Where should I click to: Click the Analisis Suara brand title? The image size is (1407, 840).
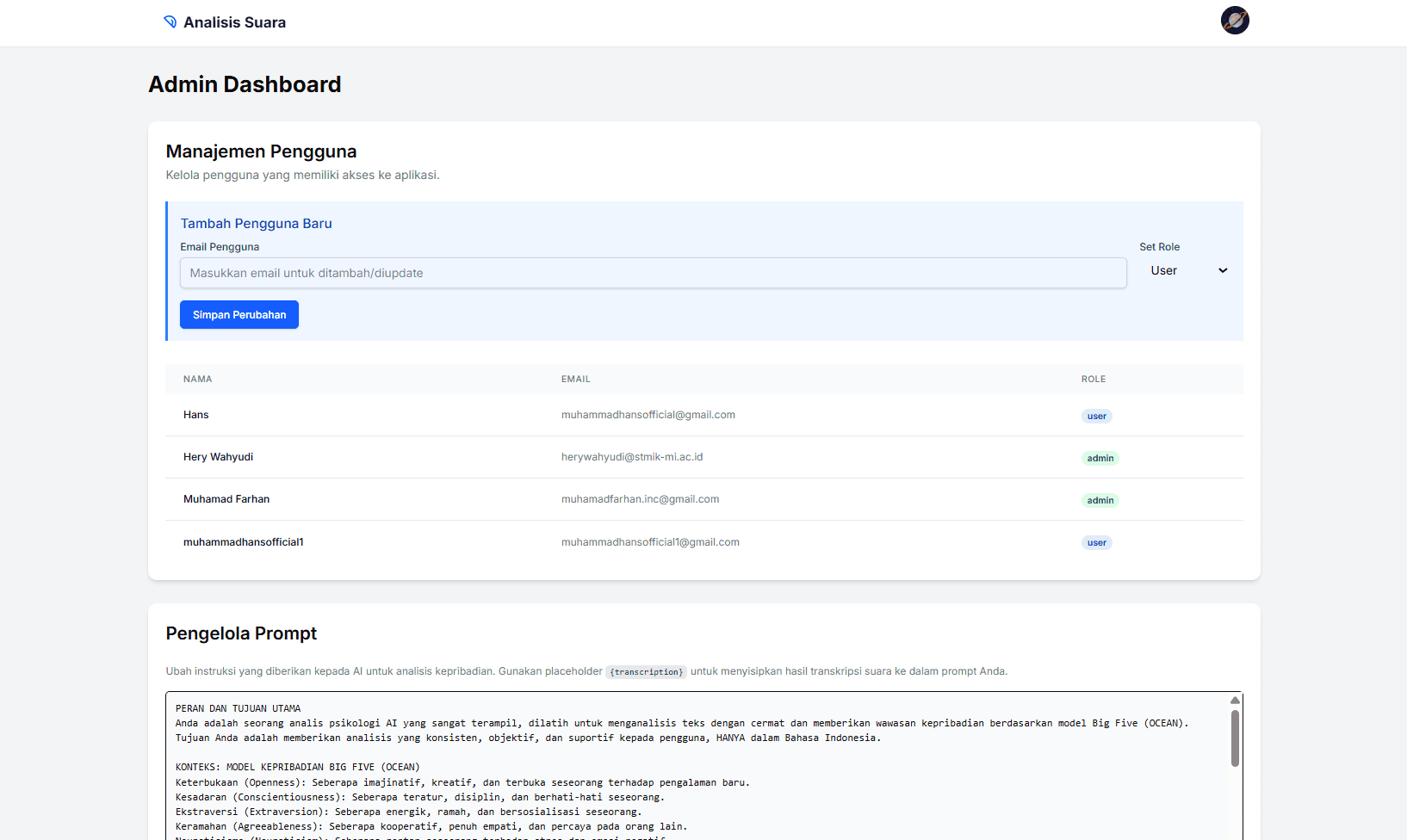pos(234,22)
